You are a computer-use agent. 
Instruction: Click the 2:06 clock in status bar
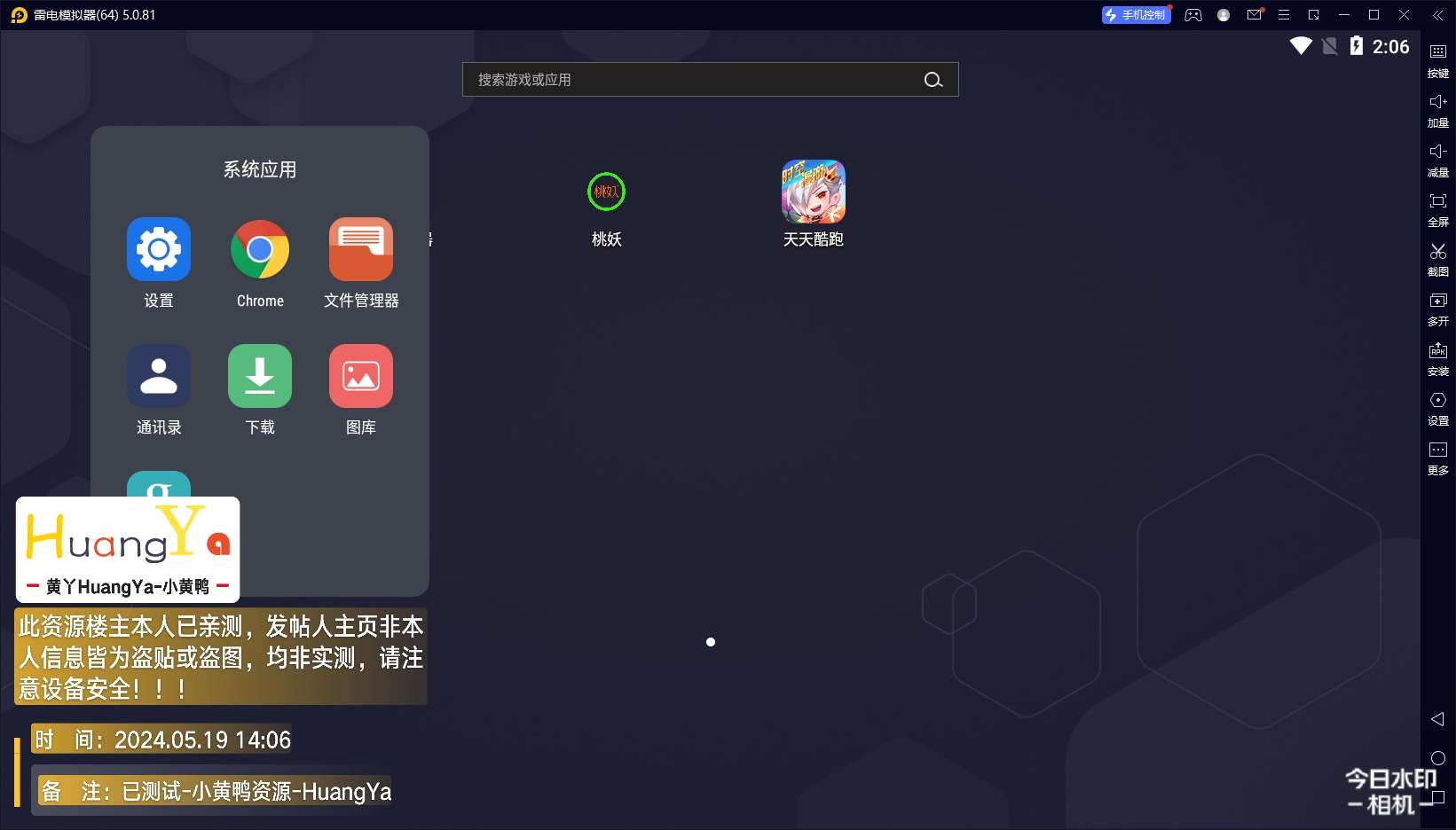1390,47
